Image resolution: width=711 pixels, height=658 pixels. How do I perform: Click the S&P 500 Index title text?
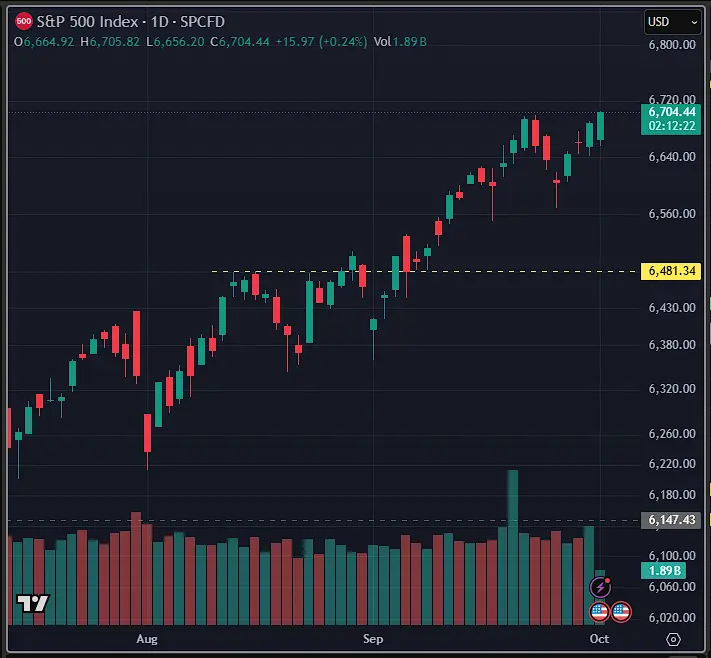tap(88, 22)
